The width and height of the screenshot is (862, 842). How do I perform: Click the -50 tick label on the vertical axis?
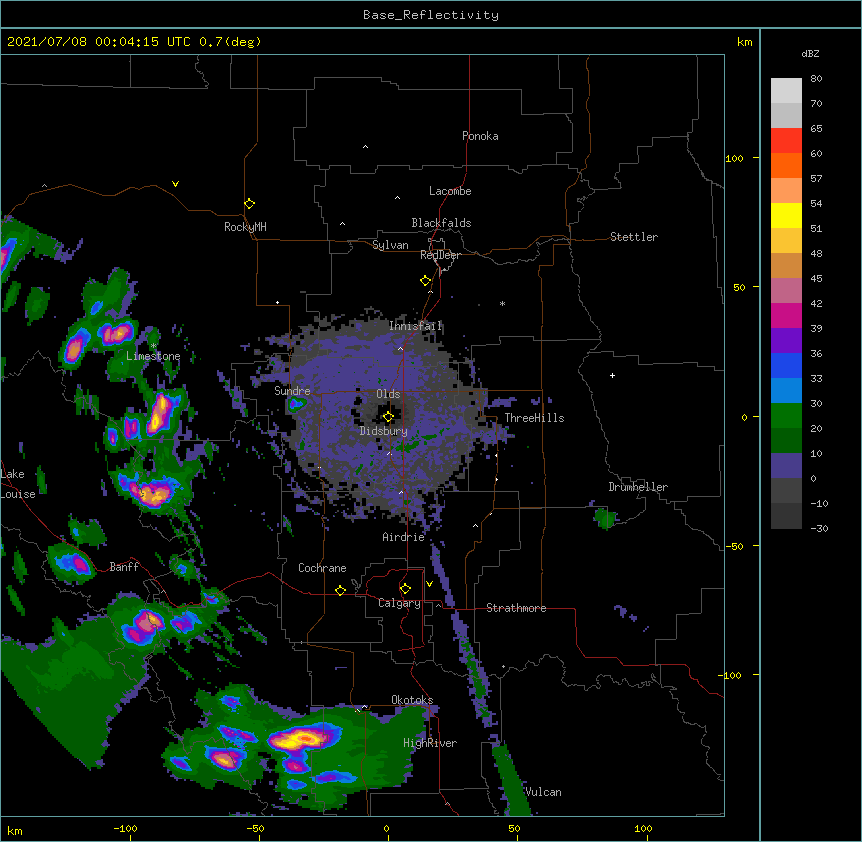[734, 546]
